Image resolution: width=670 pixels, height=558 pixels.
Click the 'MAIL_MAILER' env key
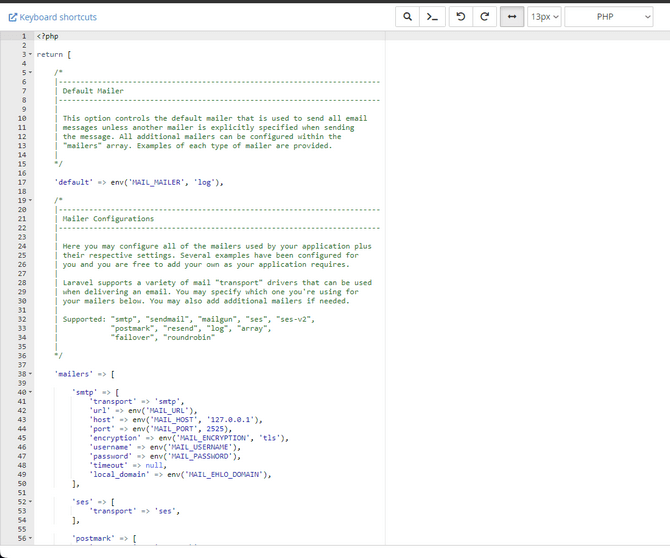(x=156, y=182)
